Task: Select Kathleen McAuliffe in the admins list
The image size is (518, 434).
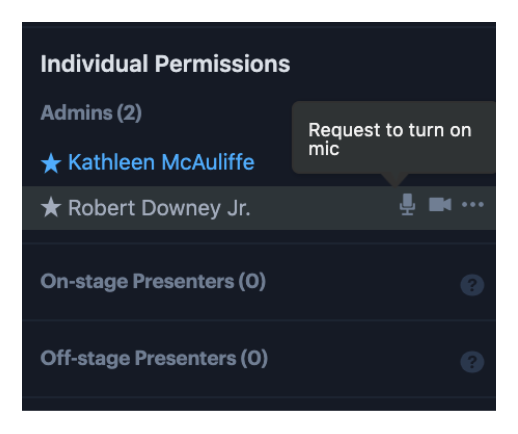Action: 161,163
